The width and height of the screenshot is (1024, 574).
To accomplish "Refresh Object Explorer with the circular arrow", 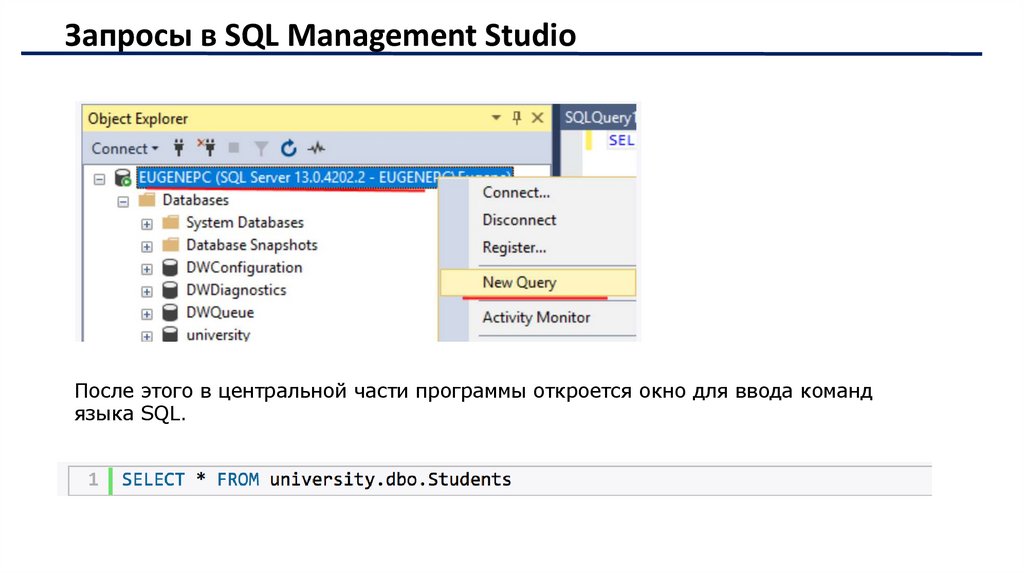I will (289, 148).
